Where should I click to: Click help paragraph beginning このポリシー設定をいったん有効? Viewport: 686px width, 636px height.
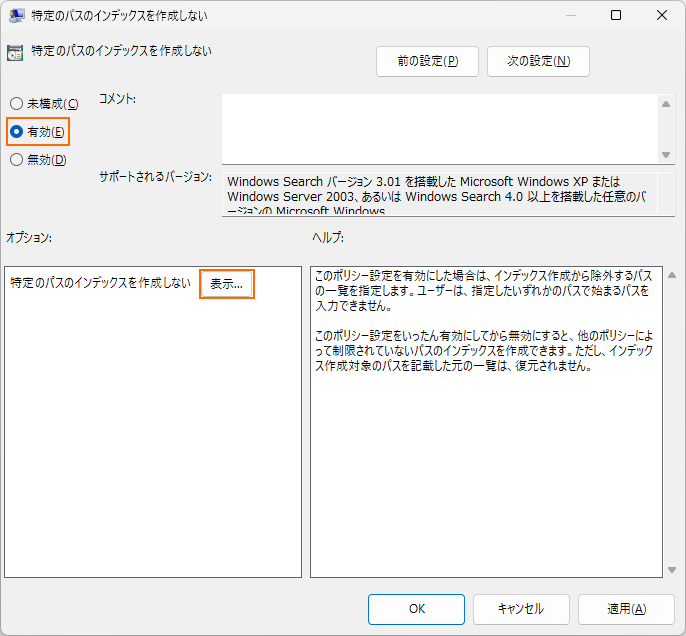click(x=484, y=351)
